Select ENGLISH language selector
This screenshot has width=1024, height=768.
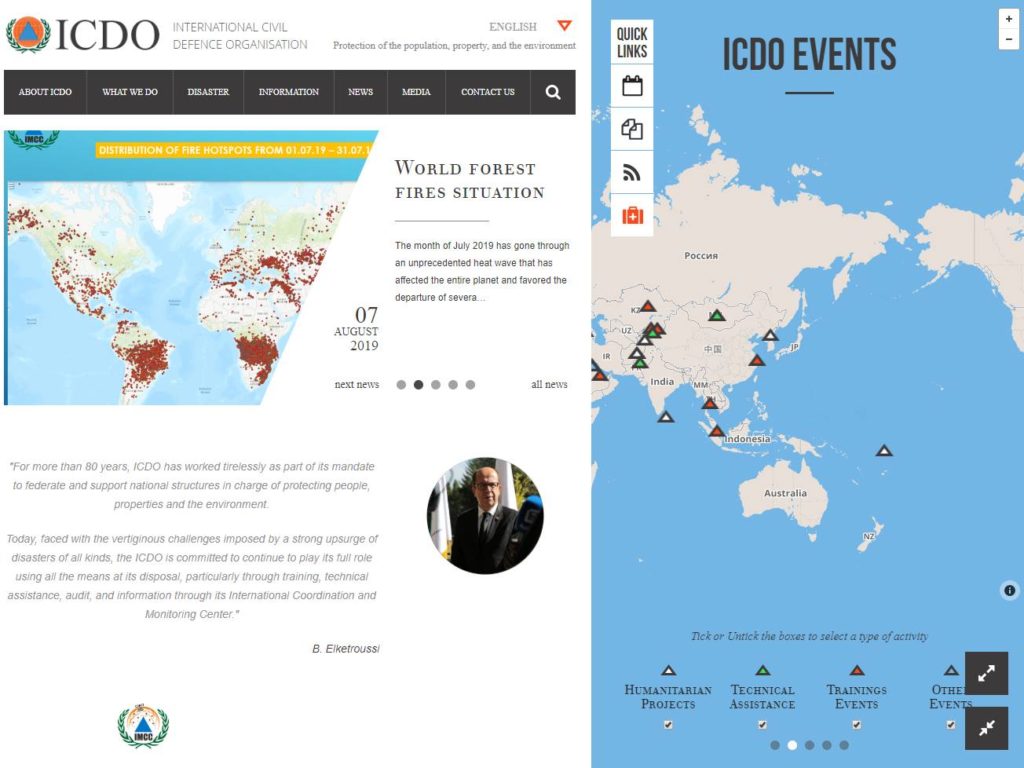[x=513, y=27]
